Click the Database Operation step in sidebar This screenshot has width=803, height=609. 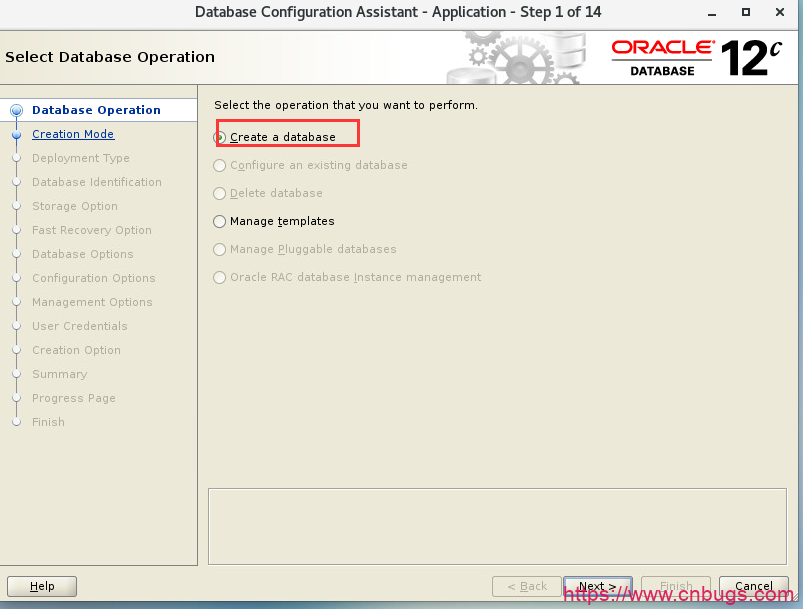(96, 110)
